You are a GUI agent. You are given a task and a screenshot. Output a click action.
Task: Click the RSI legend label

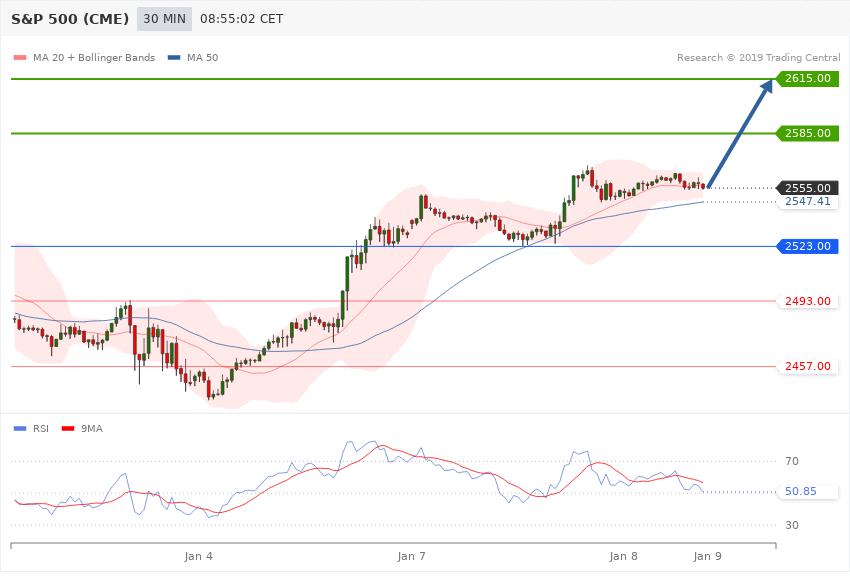[41, 429]
